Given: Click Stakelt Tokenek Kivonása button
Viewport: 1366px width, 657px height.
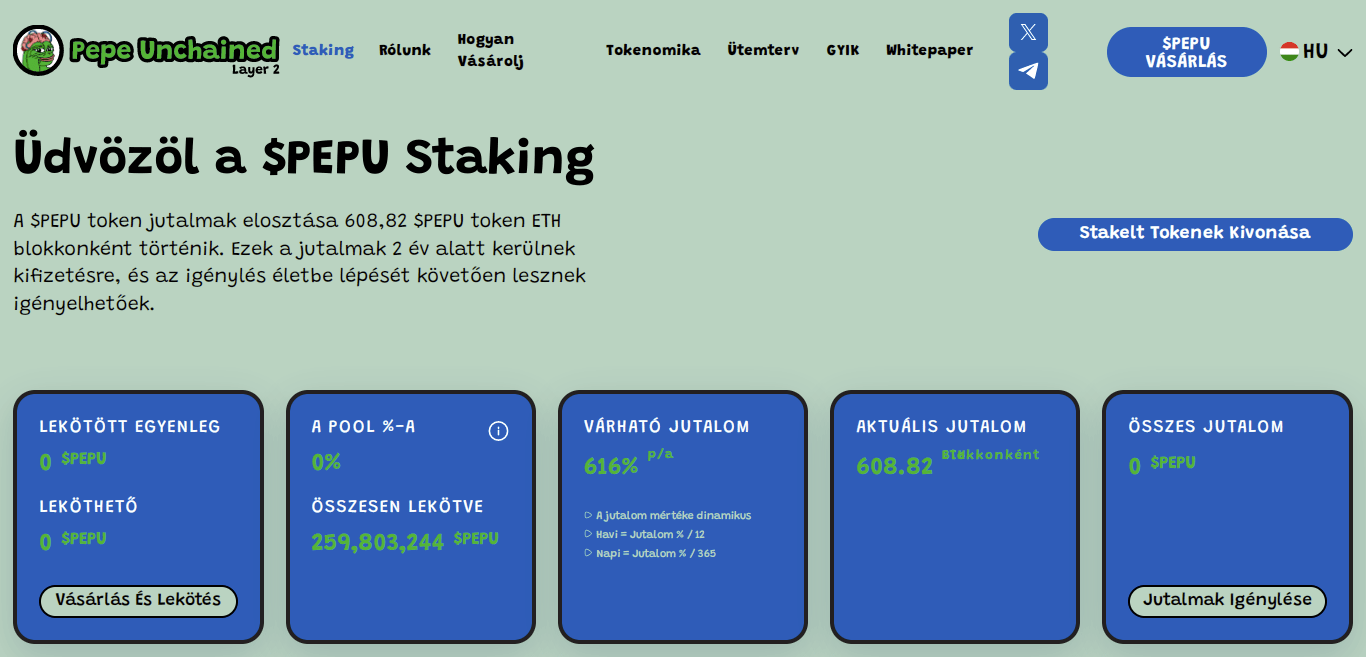Looking at the screenshot, I should click(1195, 234).
